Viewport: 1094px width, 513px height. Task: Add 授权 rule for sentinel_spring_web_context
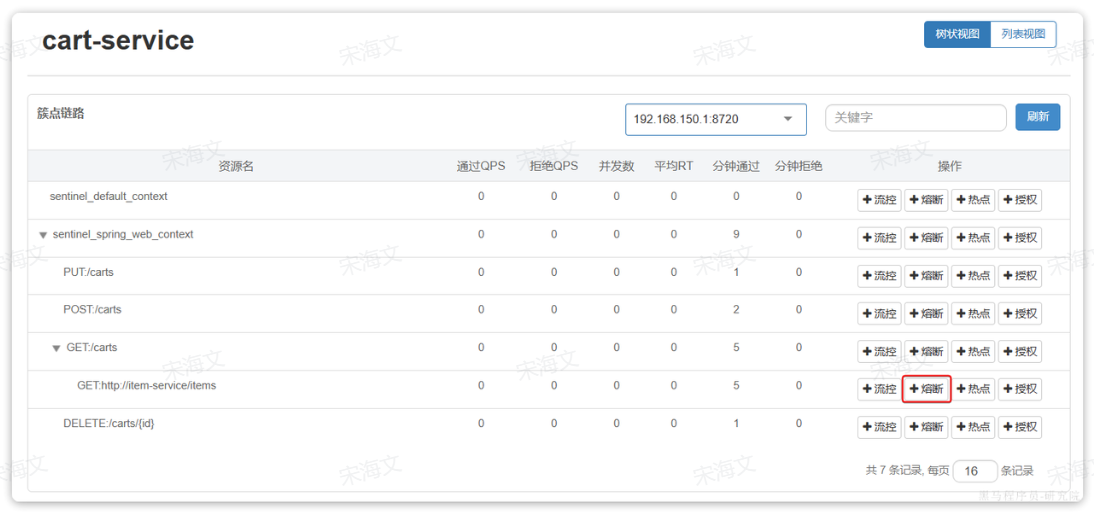pyautogui.click(x=1019, y=238)
